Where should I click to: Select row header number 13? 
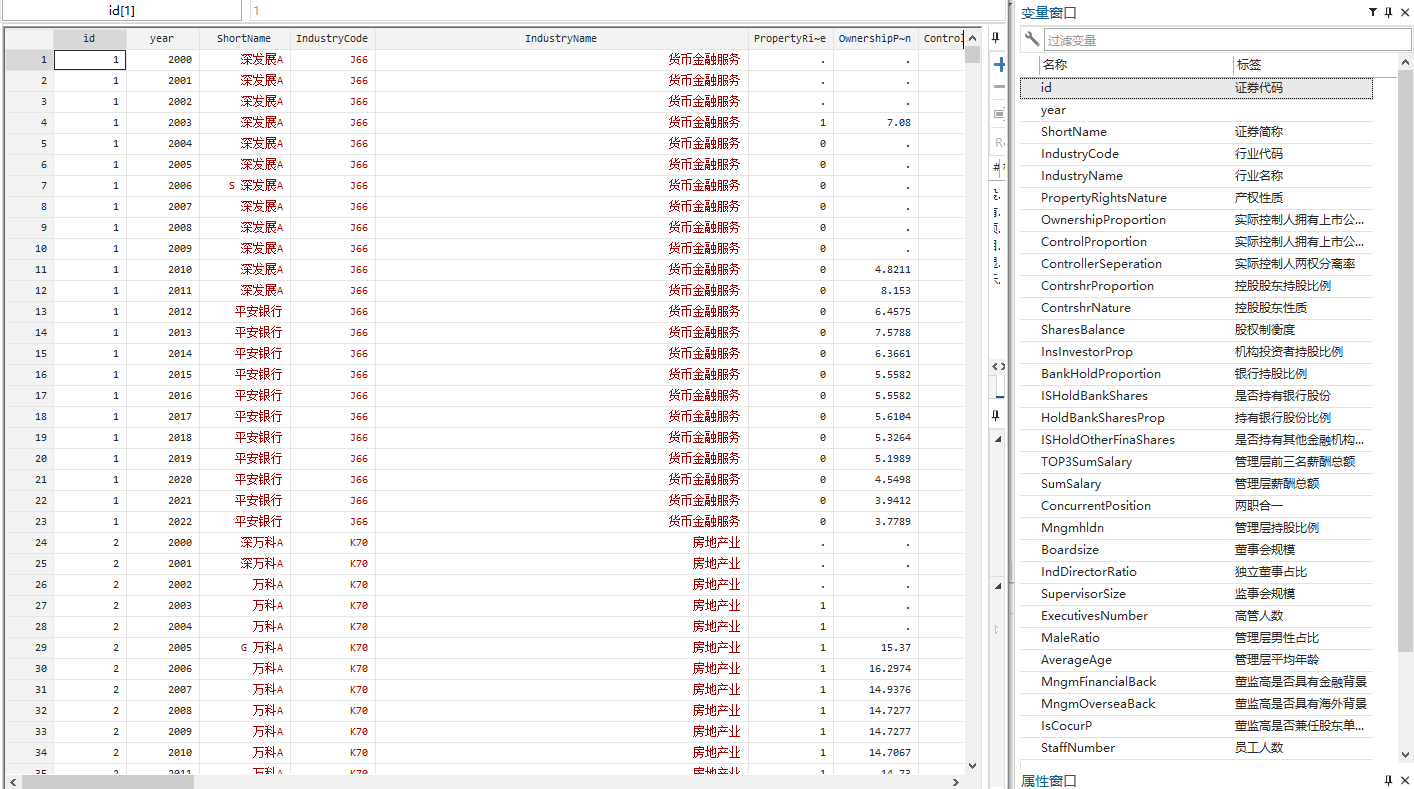click(x=29, y=312)
